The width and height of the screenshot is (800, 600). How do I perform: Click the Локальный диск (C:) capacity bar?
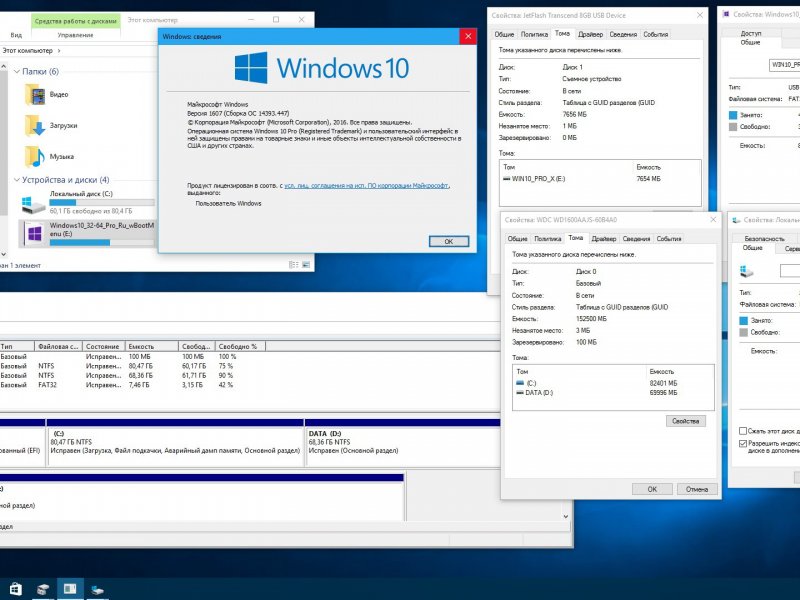pyautogui.click(x=102, y=203)
